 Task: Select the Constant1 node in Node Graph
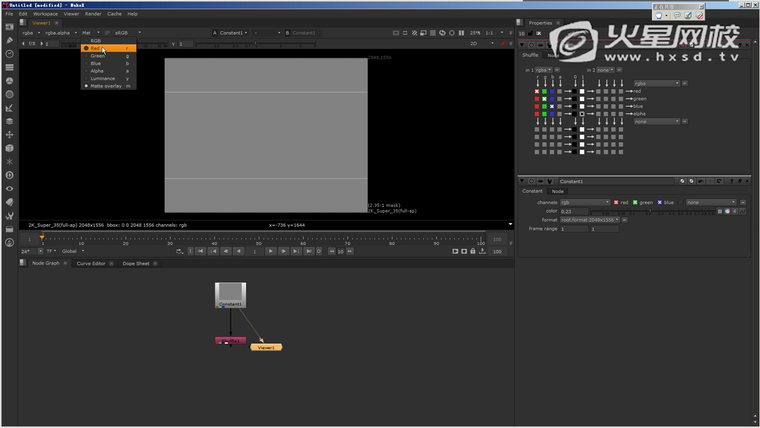231,294
